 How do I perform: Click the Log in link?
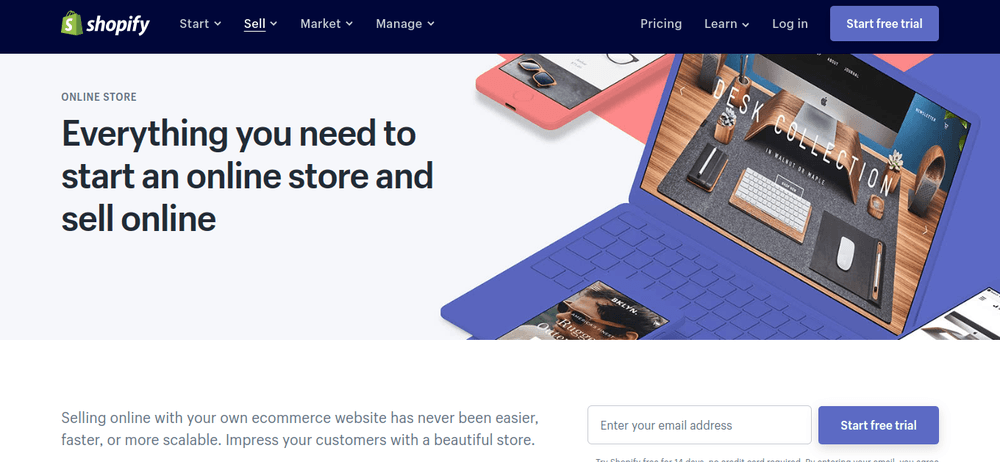(790, 24)
